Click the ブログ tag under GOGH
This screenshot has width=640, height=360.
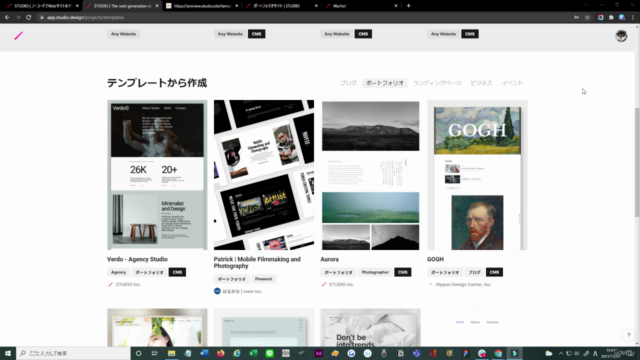click(x=474, y=272)
